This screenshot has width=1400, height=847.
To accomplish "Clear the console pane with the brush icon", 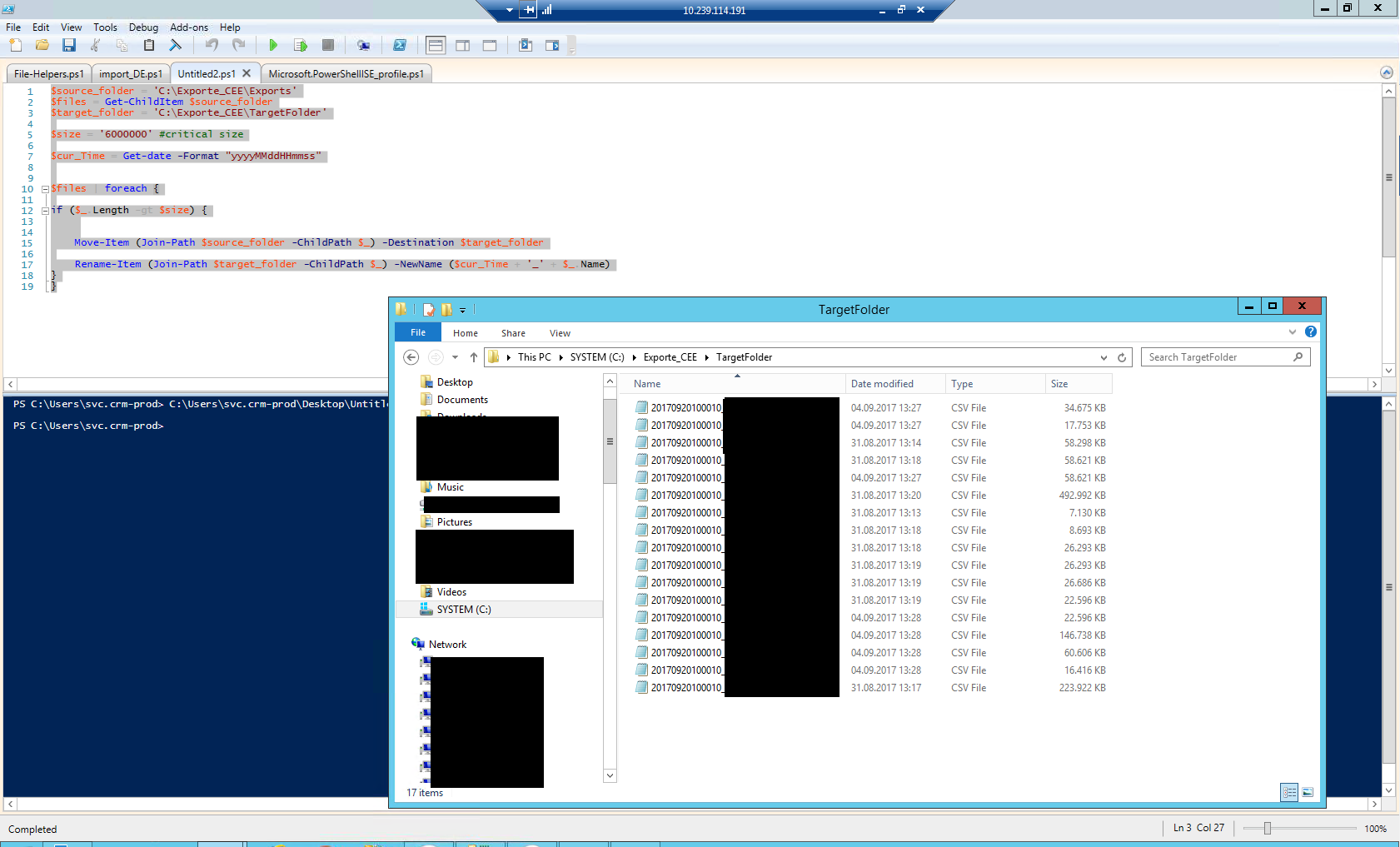I will tap(176, 45).
